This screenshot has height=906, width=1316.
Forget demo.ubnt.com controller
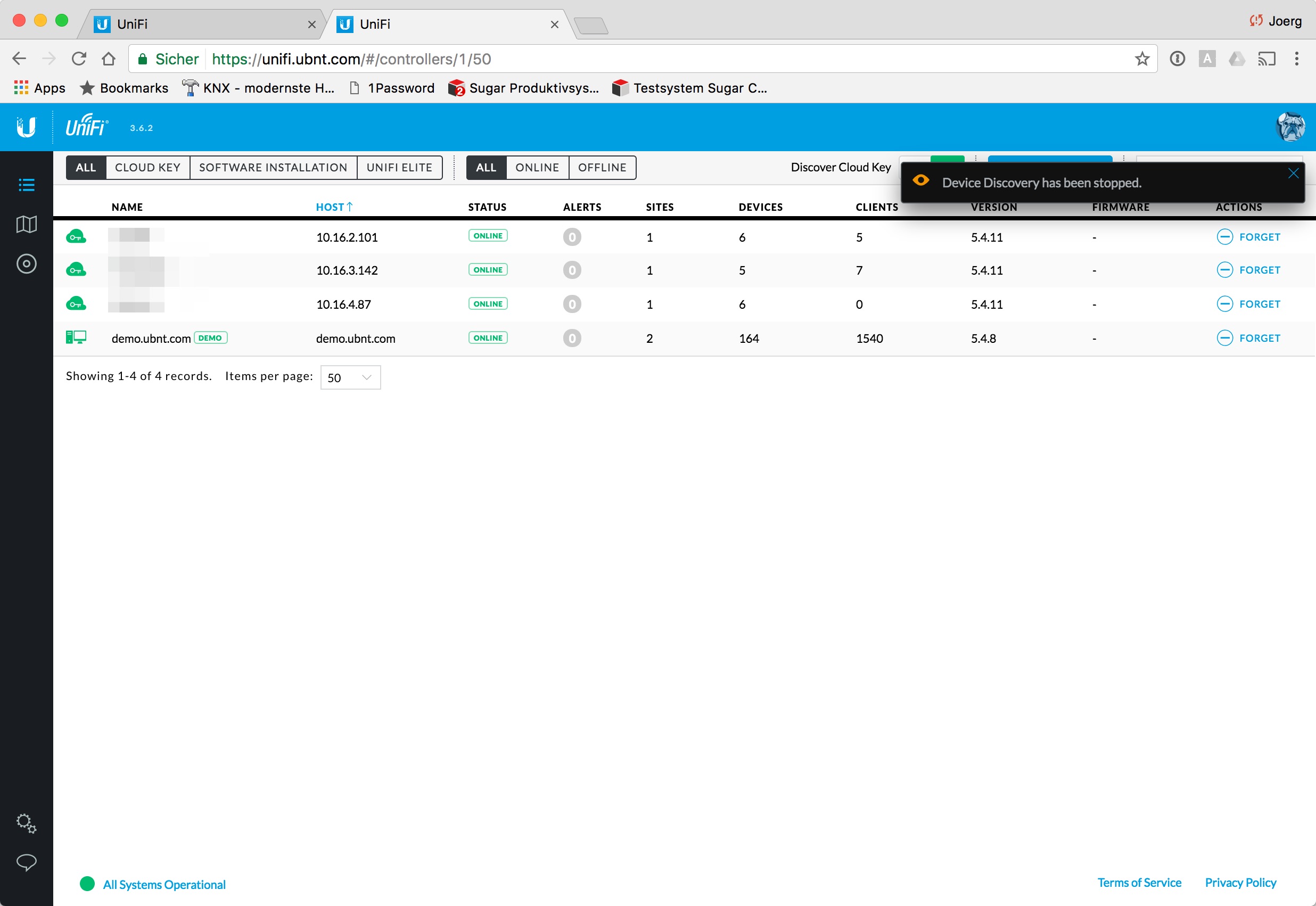pos(1248,338)
